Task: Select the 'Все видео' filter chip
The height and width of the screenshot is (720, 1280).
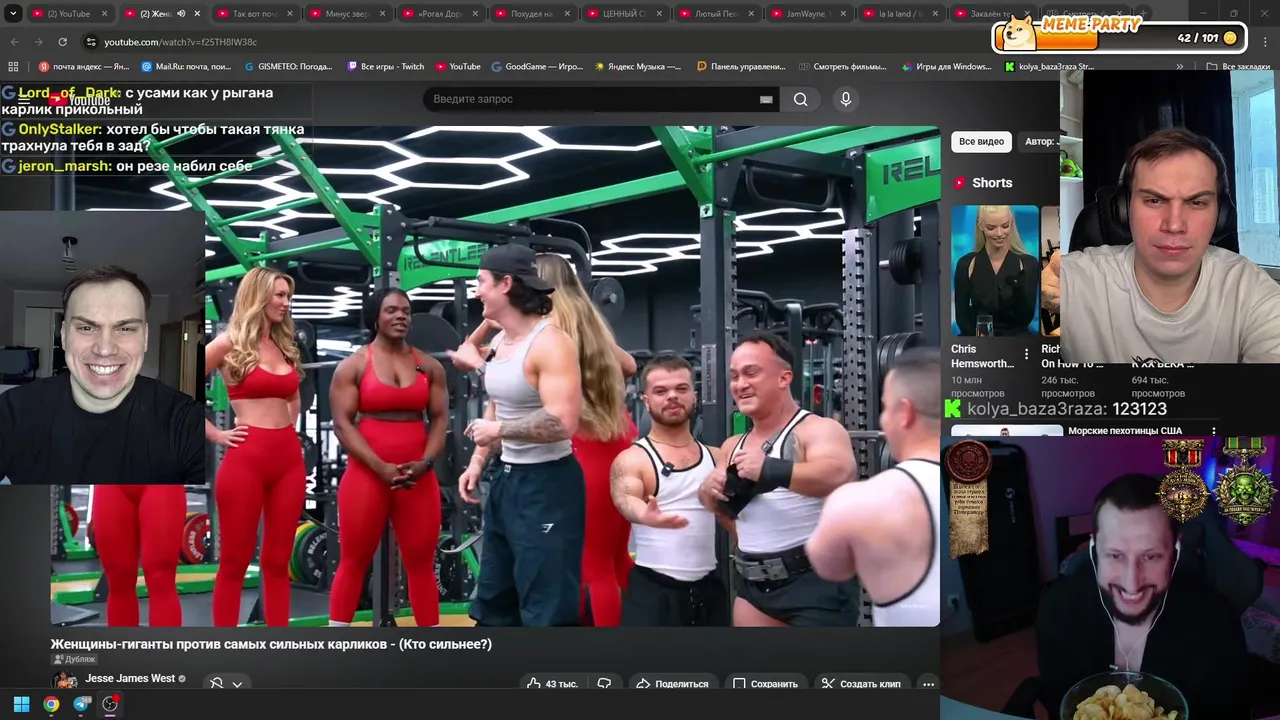Action: (981, 142)
